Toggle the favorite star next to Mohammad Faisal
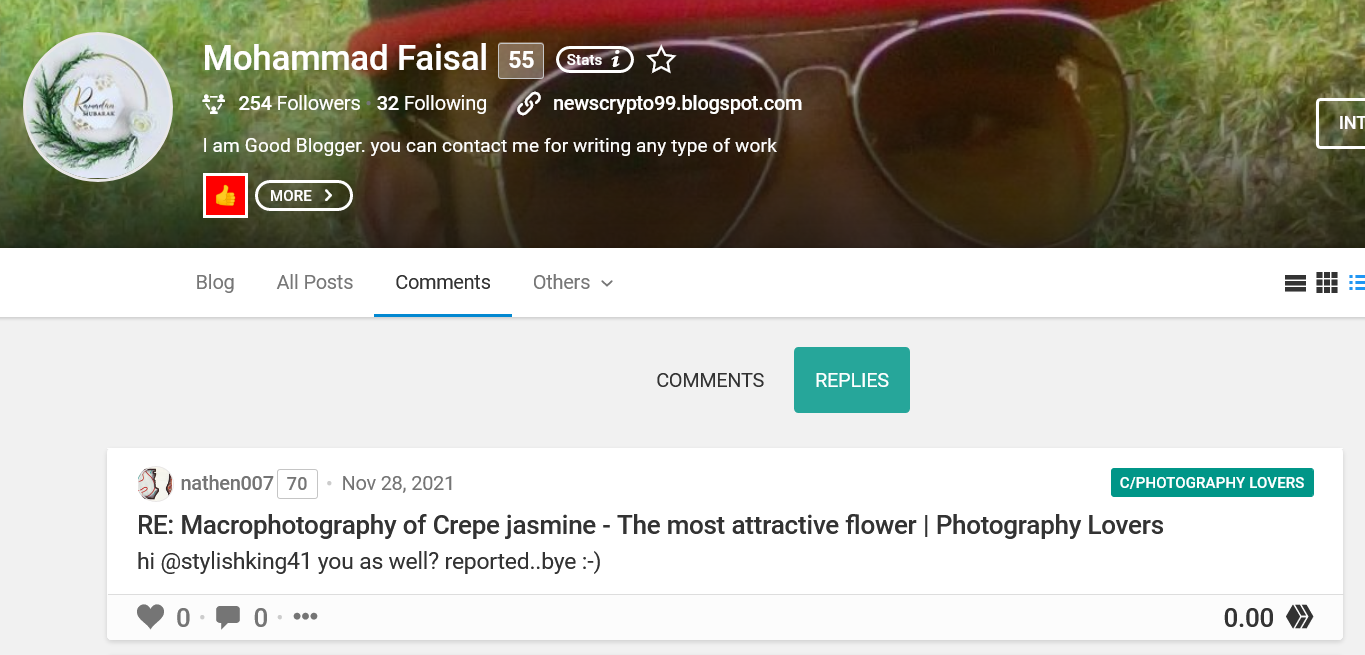The width and height of the screenshot is (1365, 655). tap(660, 59)
